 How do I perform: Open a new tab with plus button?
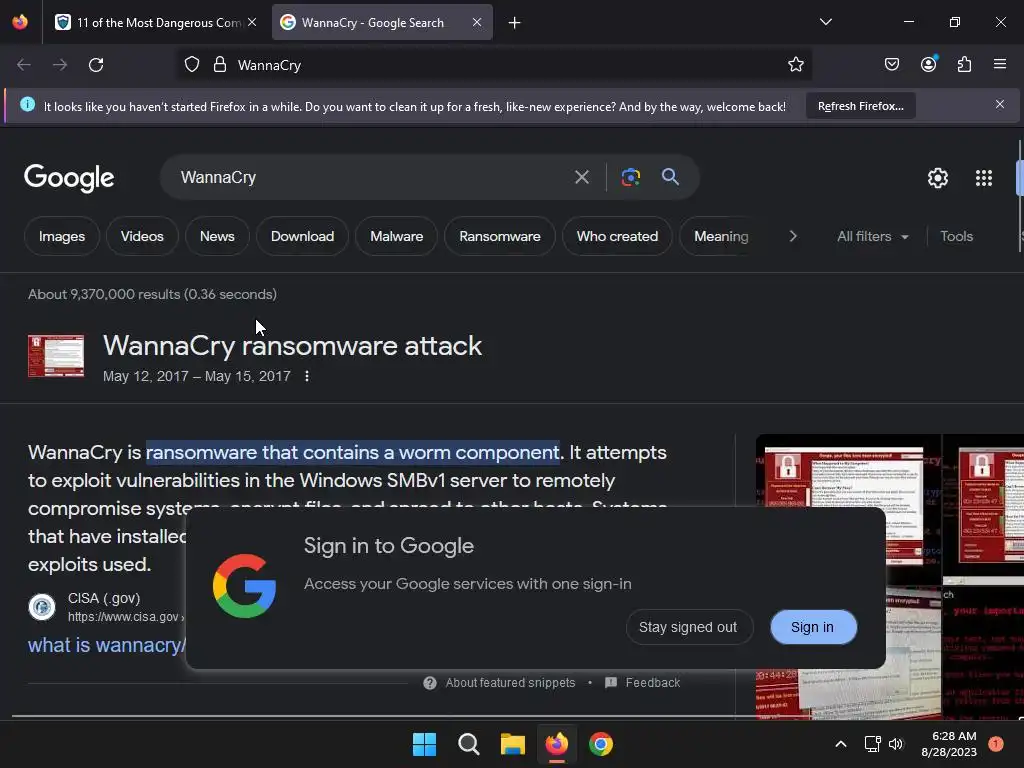[x=515, y=23]
